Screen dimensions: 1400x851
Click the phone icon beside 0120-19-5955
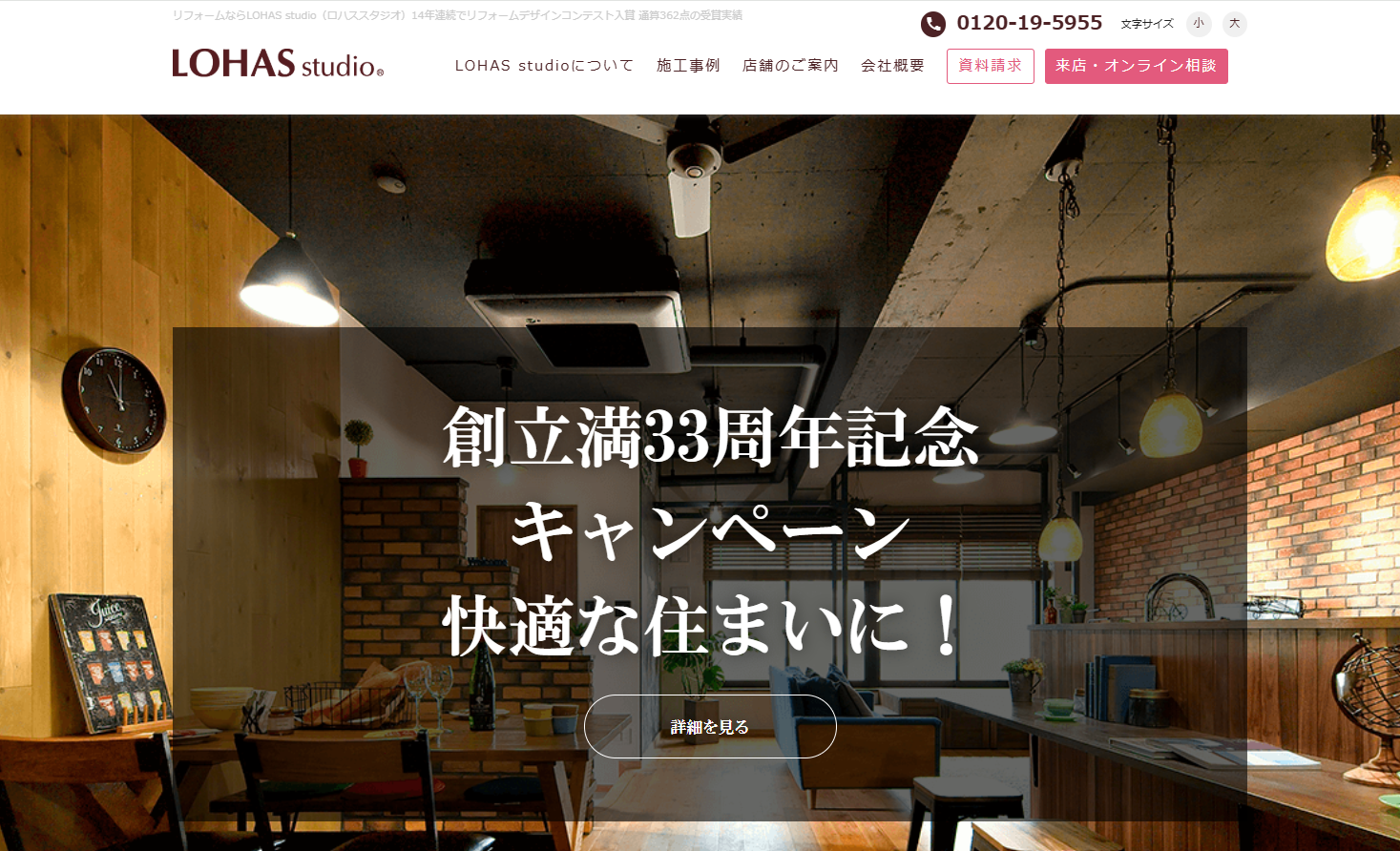coord(932,24)
